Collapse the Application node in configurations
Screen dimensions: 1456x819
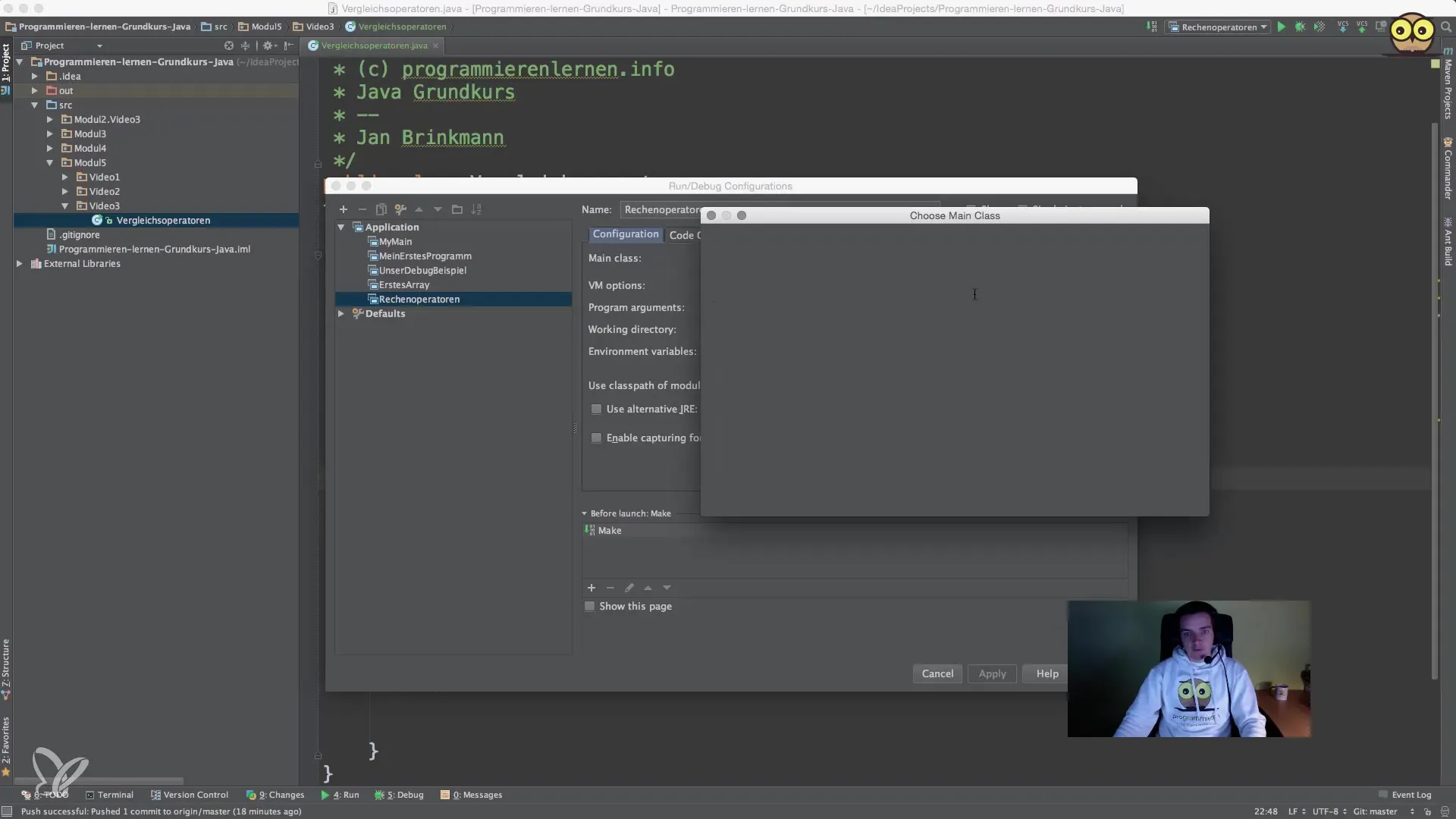pos(341,227)
